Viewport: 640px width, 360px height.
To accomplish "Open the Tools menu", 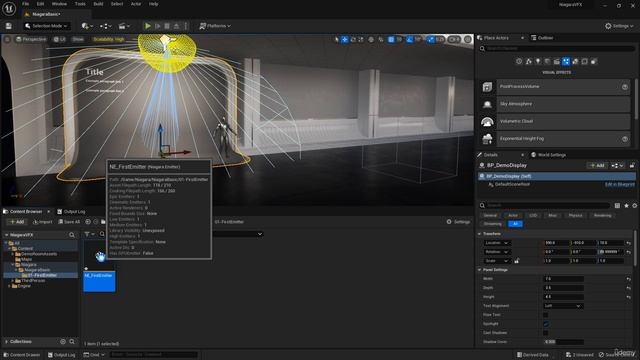I will click(x=80, y=4).
